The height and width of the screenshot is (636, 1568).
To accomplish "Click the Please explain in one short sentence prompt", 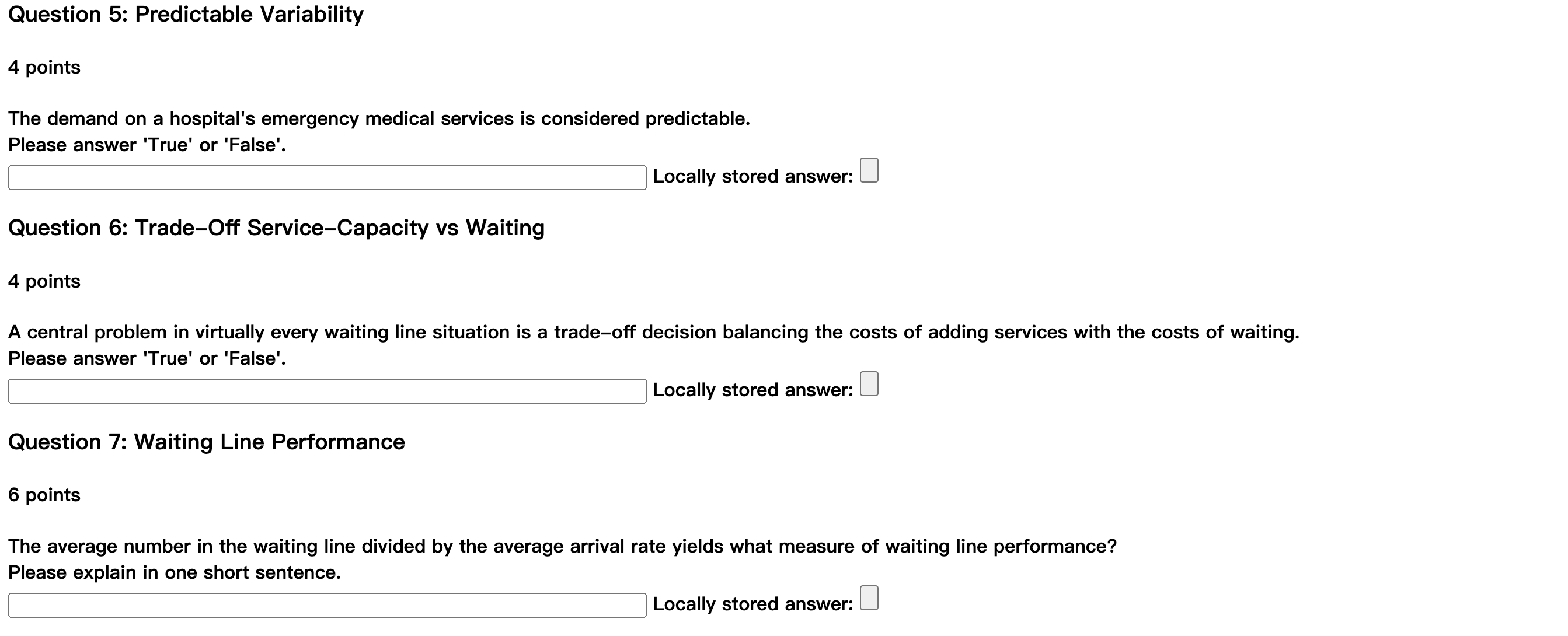I will click(174, 572).
